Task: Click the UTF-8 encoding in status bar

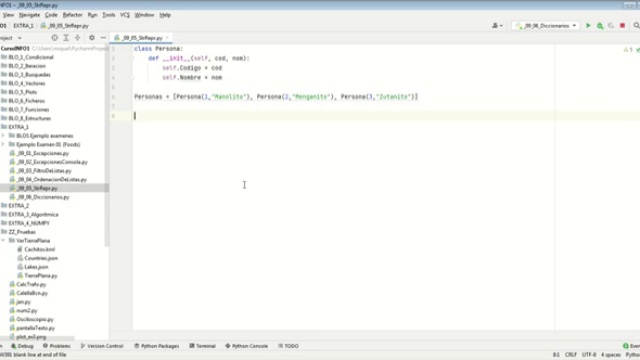Action: point(589,355)
